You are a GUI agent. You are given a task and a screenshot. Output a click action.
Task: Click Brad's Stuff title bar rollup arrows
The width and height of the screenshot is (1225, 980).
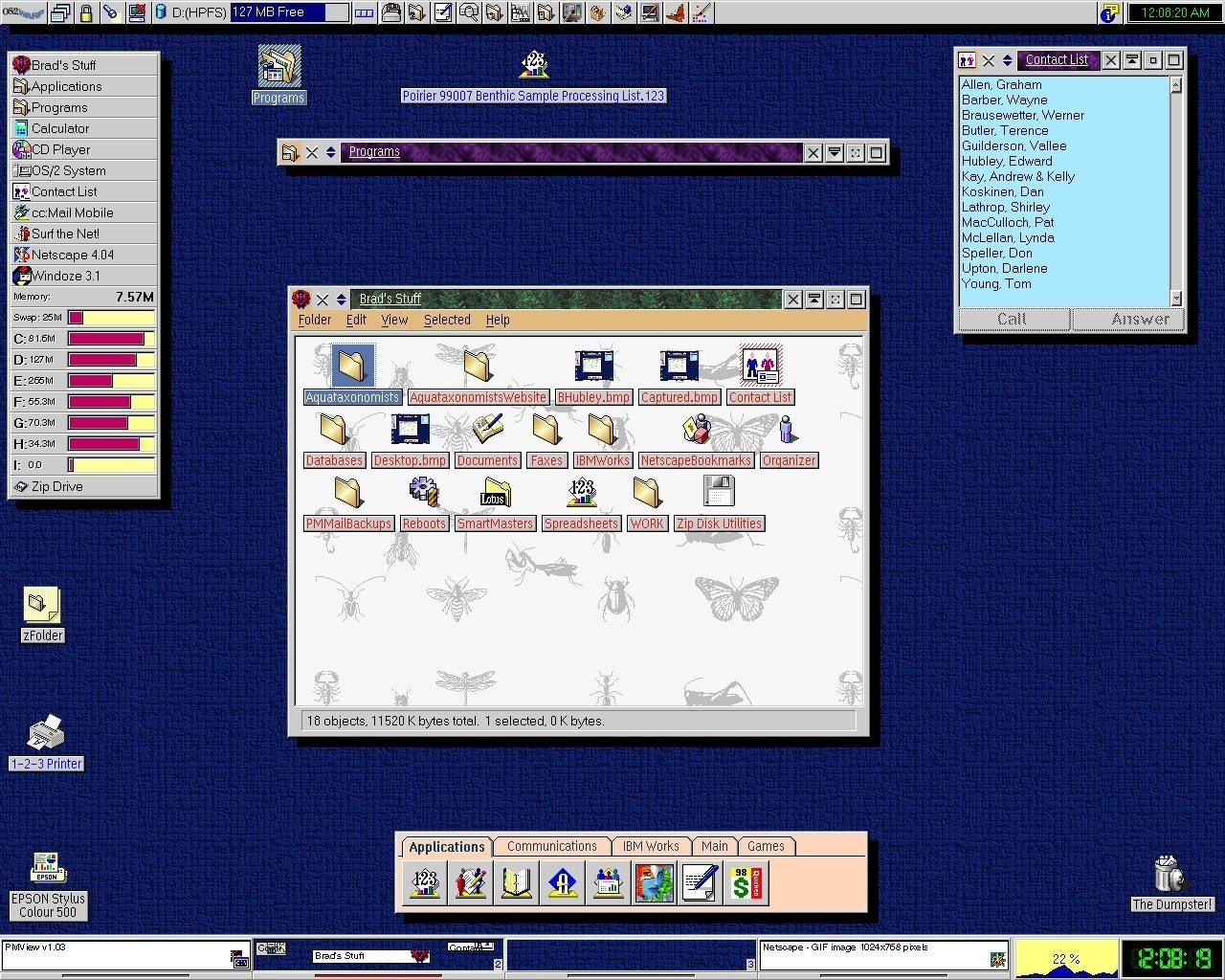341,299
